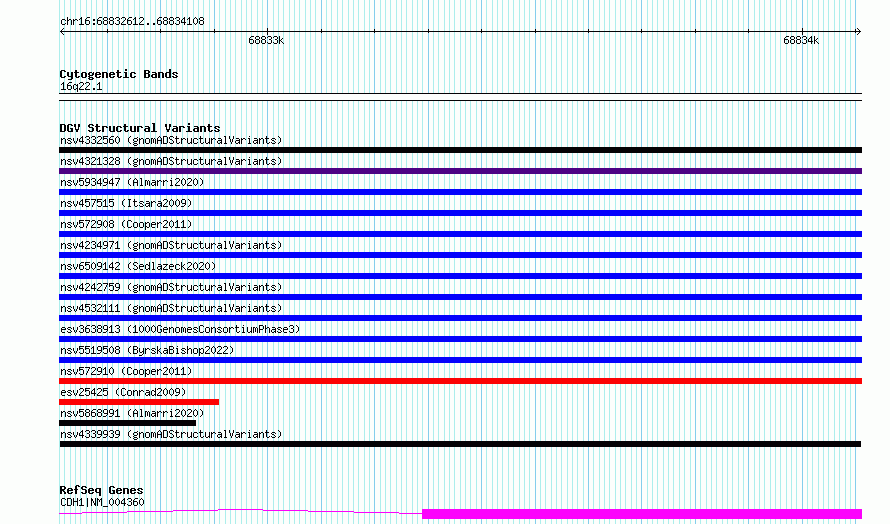
Task: Open nsv4242759 gnomAD variant label
Action: point(171,287)
